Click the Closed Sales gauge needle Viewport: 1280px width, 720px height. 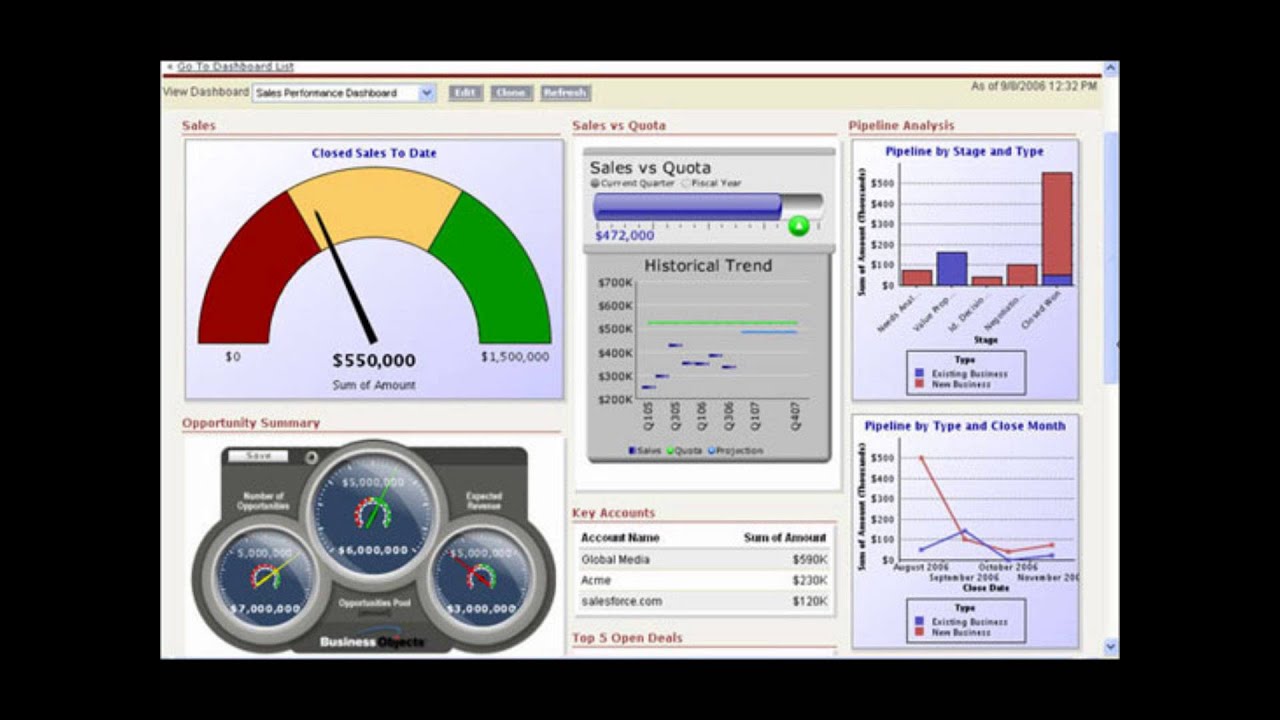pyautogui.click(x=346, y=277)
